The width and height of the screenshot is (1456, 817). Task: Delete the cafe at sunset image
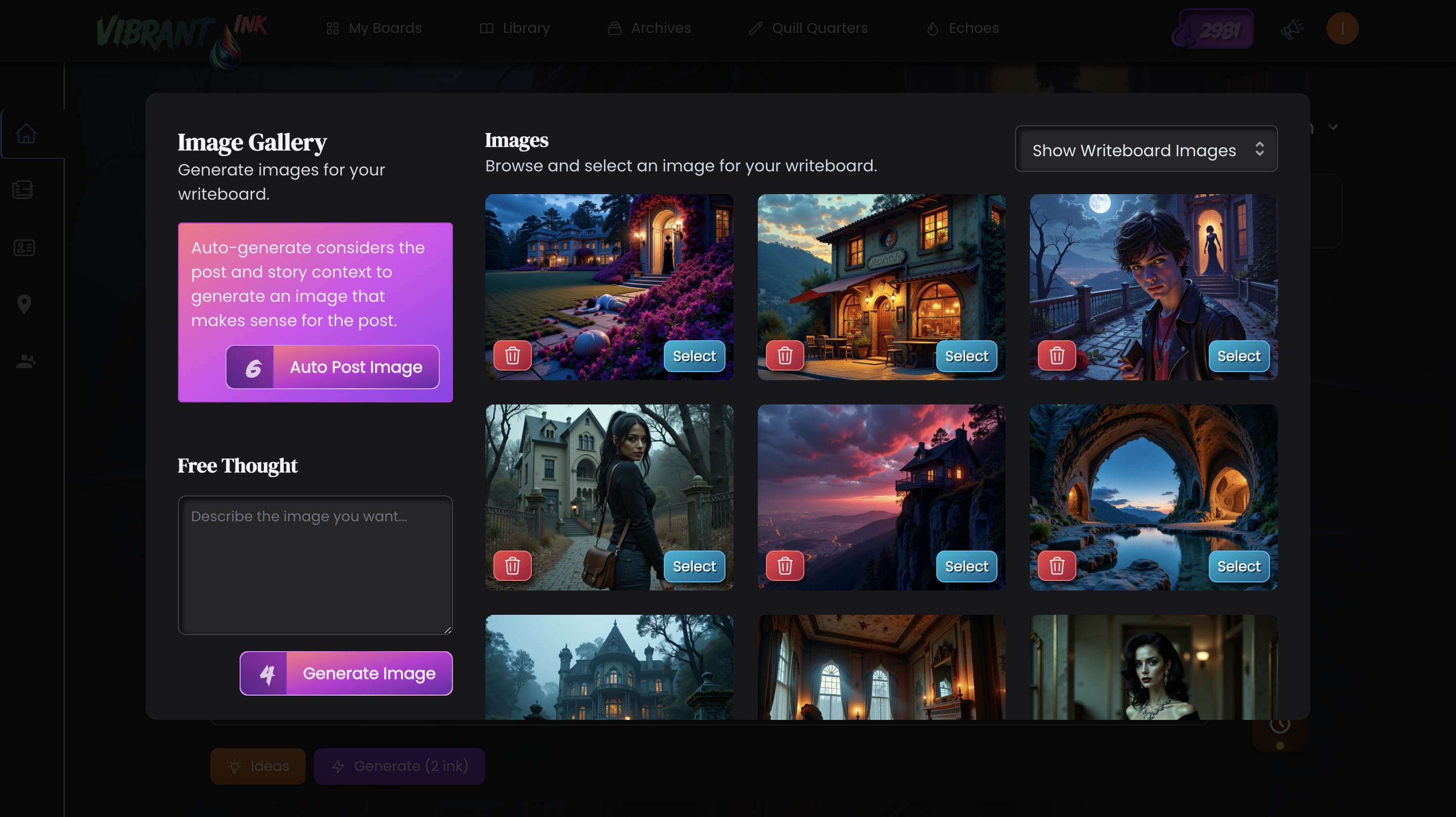point(785,355)
